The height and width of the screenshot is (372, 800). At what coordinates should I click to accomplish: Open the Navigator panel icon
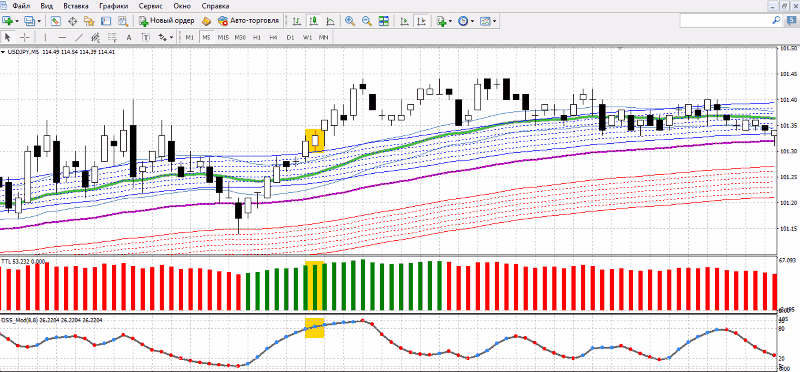pyautogui.click(x=89, y=21)
